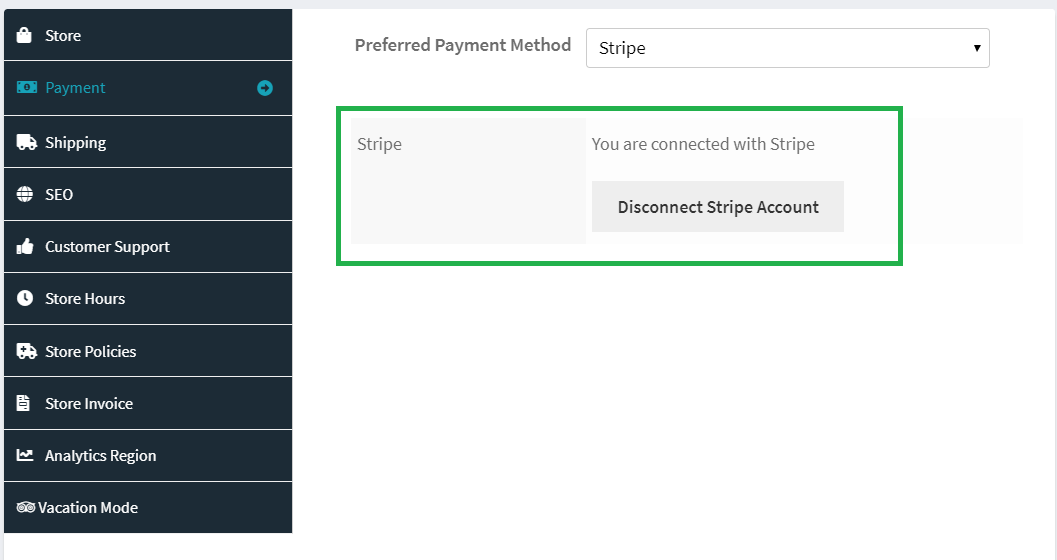Click the Customer Support thumbs-up icon
This screenshot has width=1057, height=560.
pos(25,247)
